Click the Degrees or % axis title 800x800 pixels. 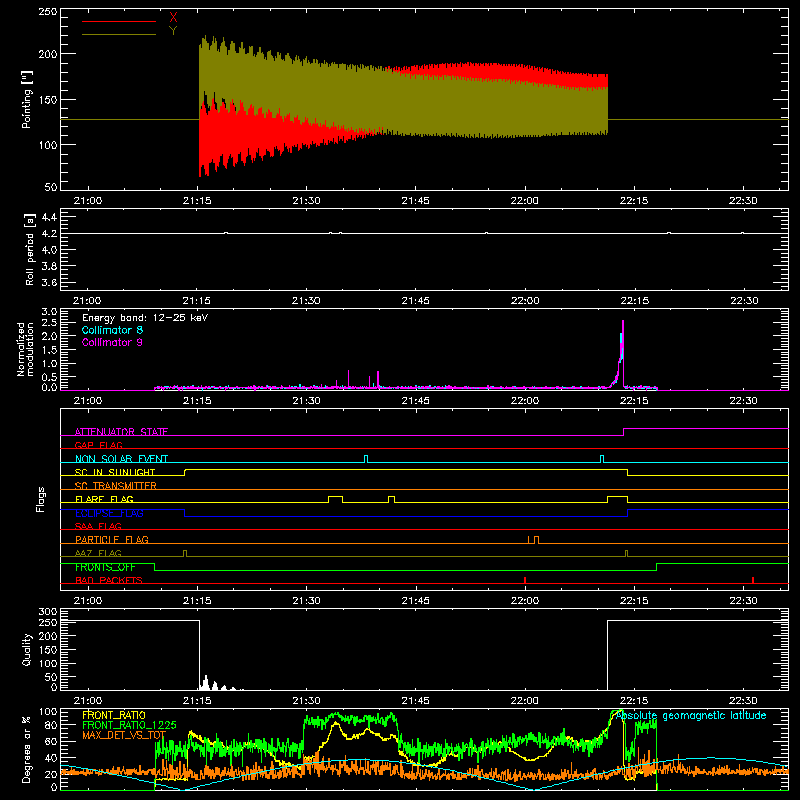tap(27, 749)
